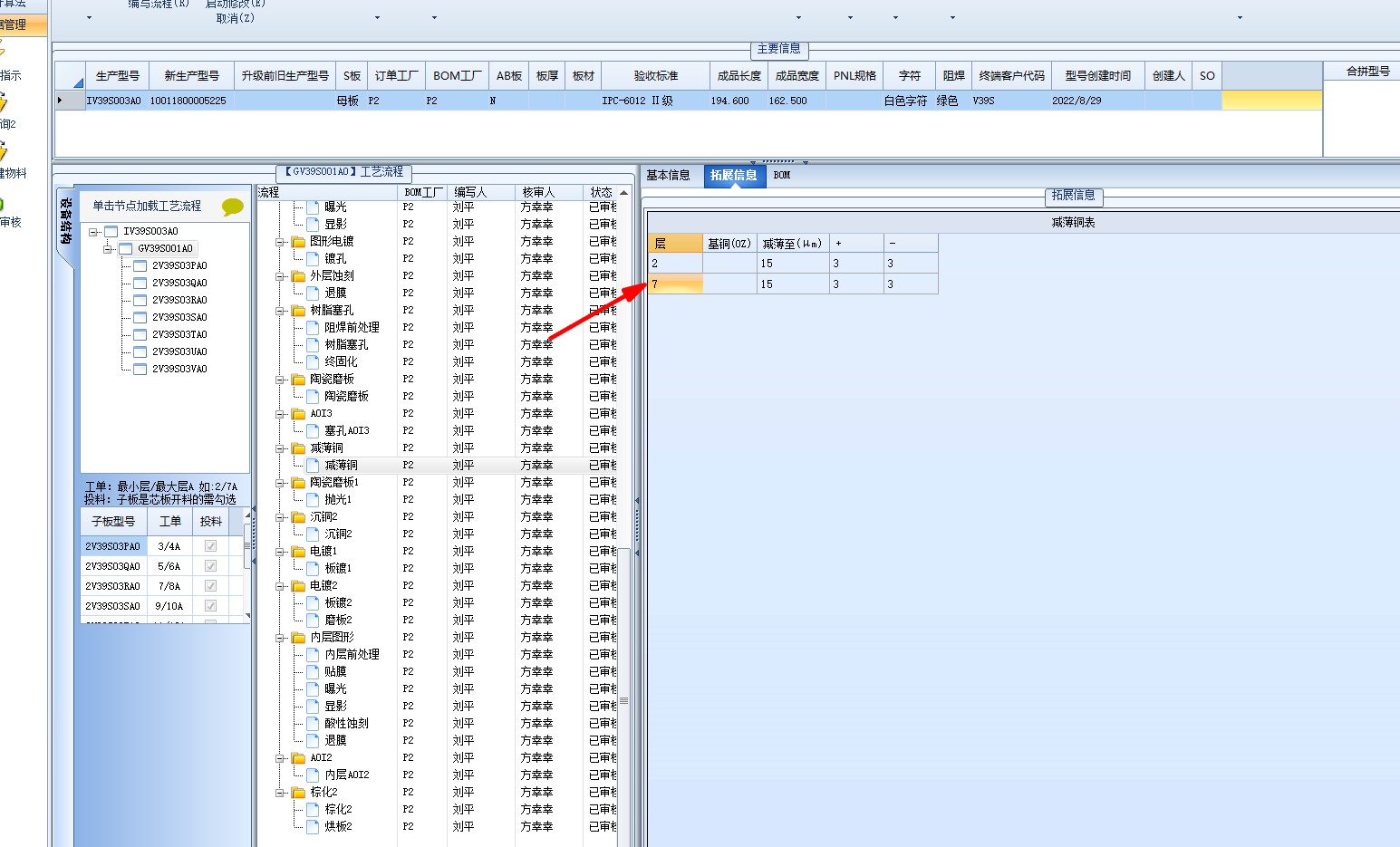The height and width of the screenshot is (847, 1400).
Task: Collapse the 外层蚀刻 process group
Action: pos(281,276)
